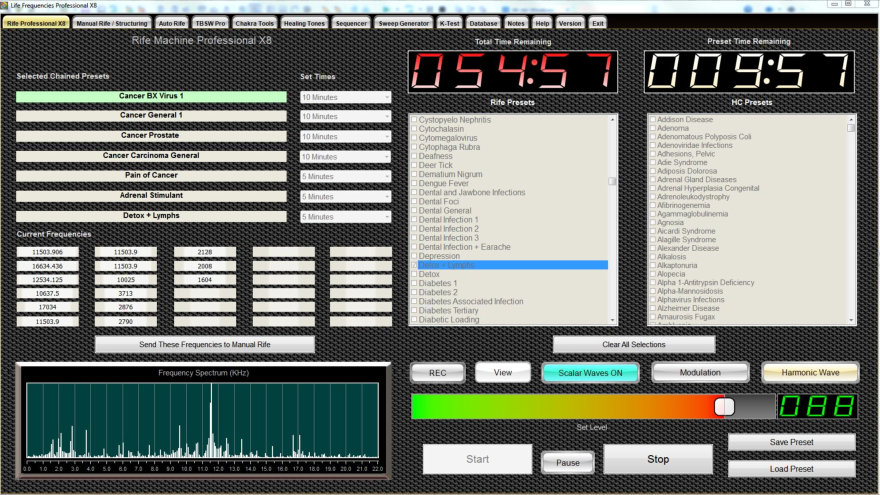Screen dimensions: 880x495
Task: Click the first Current Frequencies field 11503.906
Action: click(48, 252)
